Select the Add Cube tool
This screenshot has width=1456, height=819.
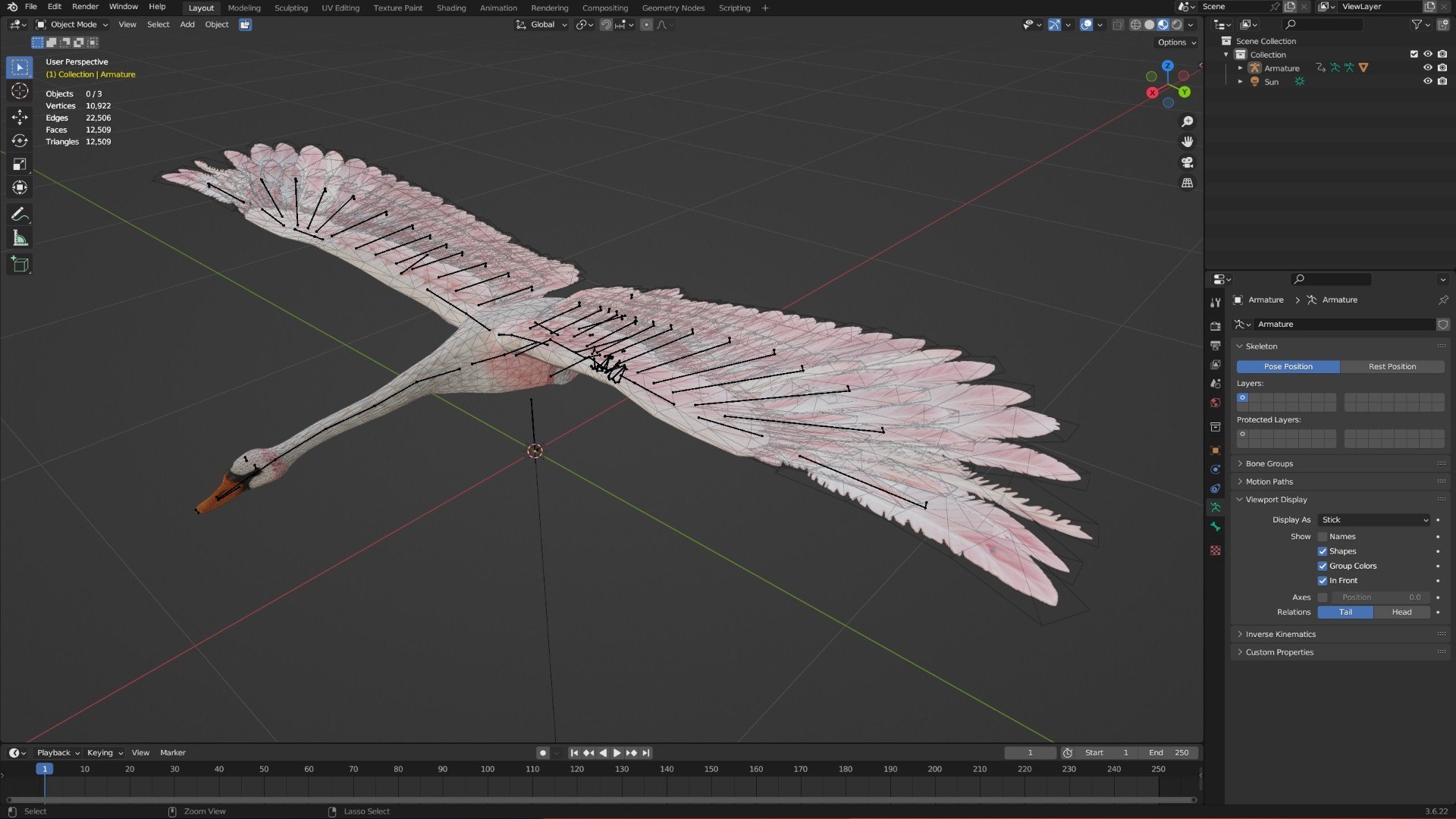20,265
